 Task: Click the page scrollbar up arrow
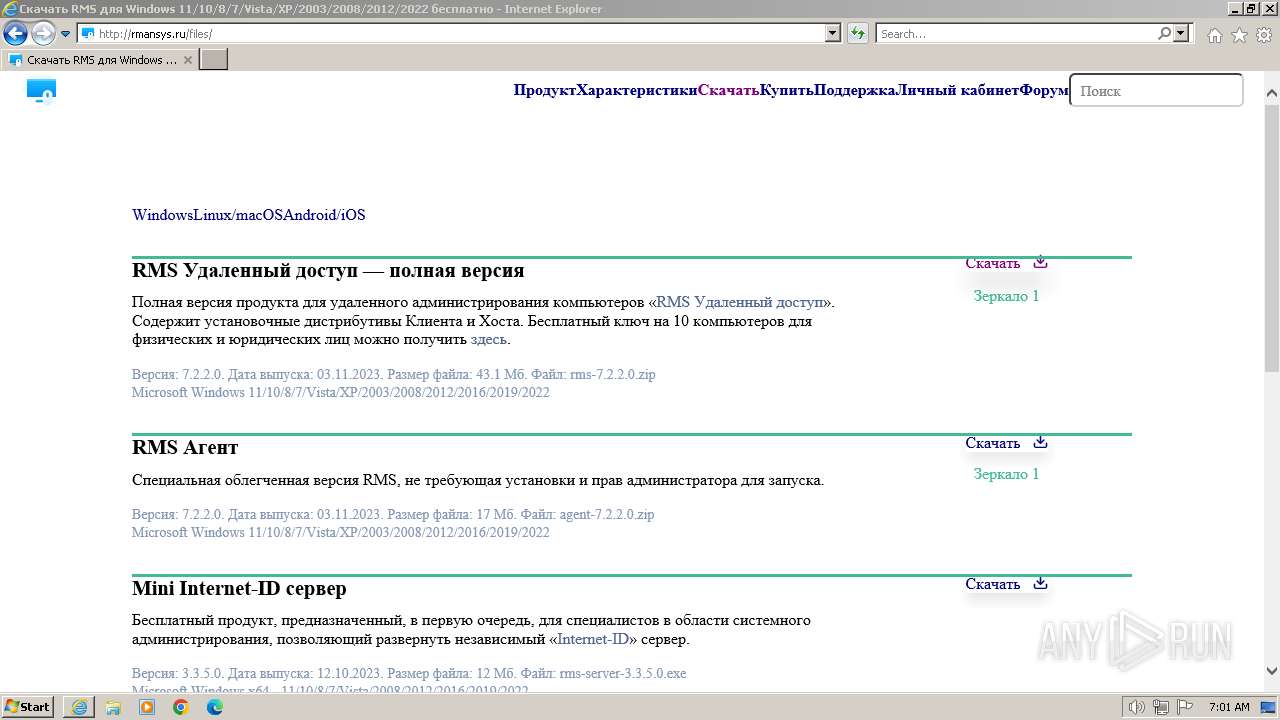coord(1272,94)
